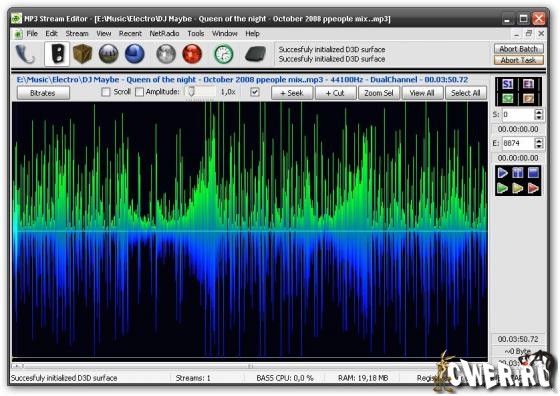Pause playback with the blue pause button
The image size is (560, 396).
518,173
